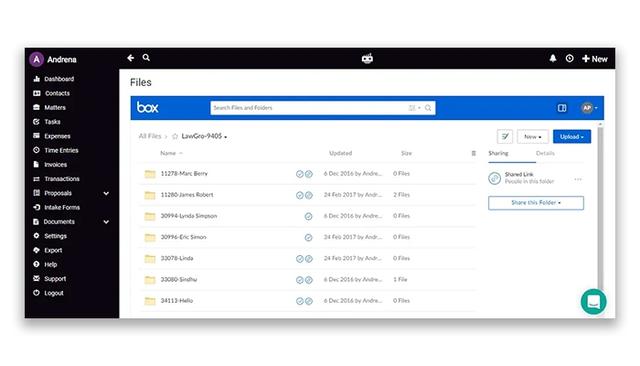Open the Help page
Screen dimensions: 640x366
[45, 264]
